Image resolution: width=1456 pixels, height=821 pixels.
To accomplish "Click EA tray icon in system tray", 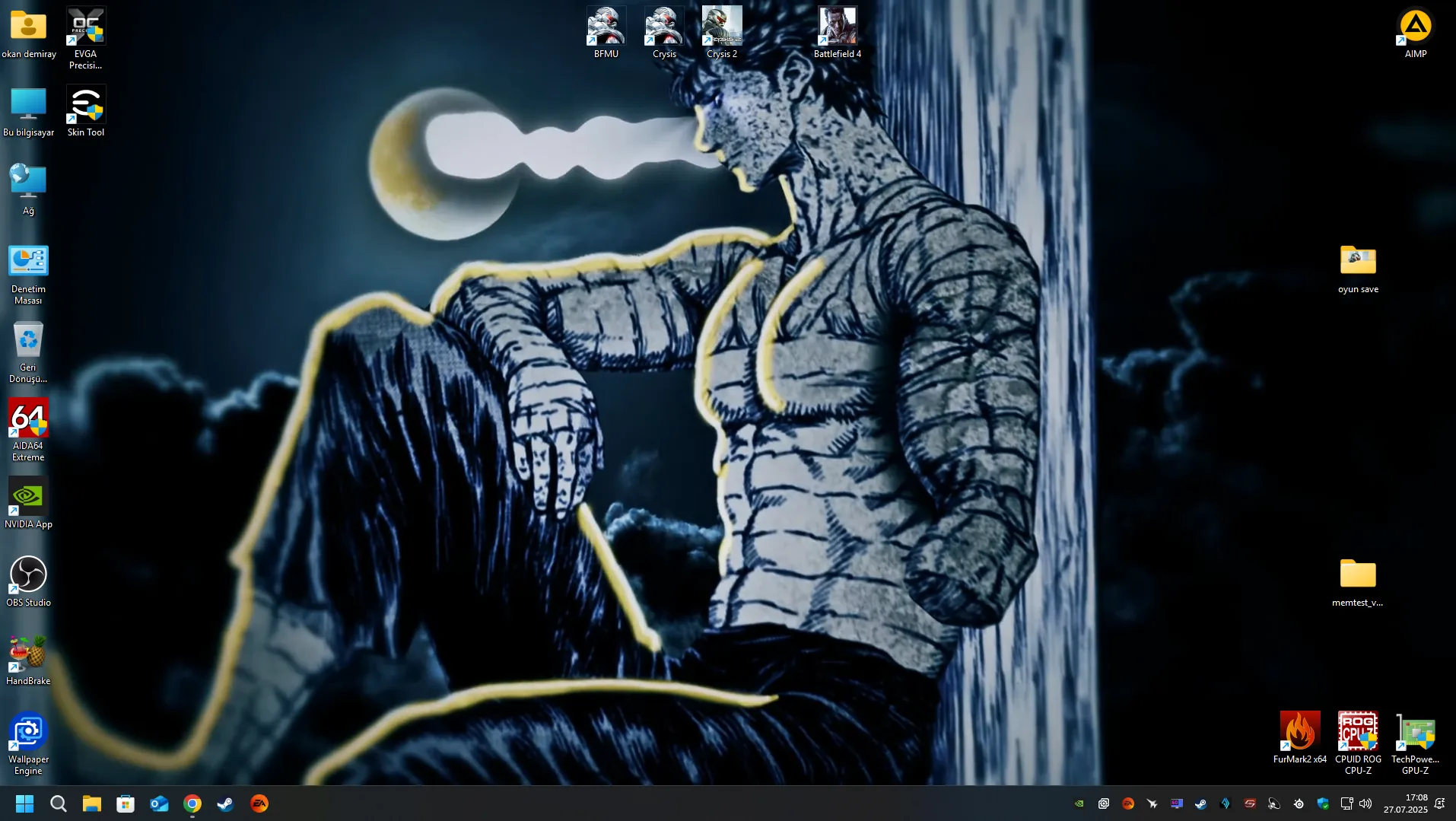I will click(1128, 803).
